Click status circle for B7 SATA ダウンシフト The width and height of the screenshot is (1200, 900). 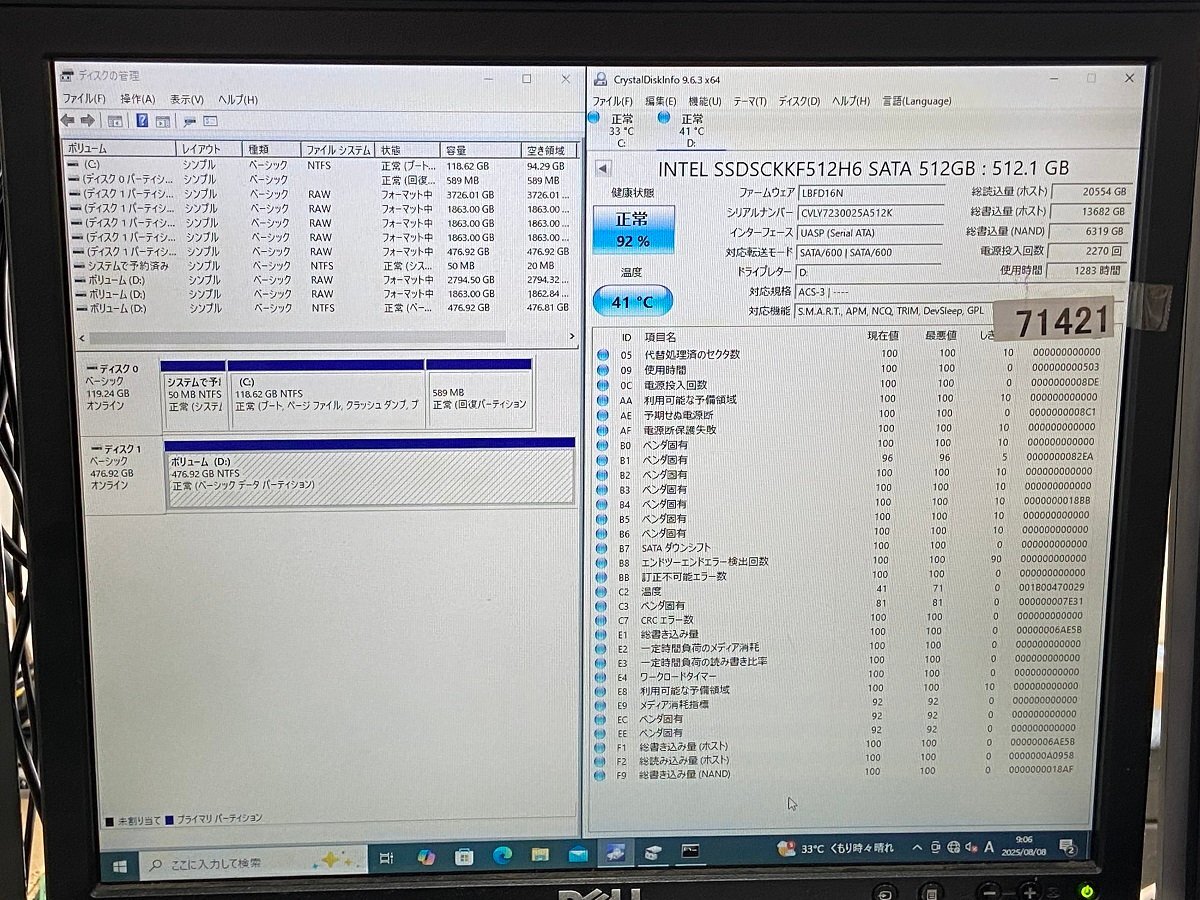(x=603, y=547)
